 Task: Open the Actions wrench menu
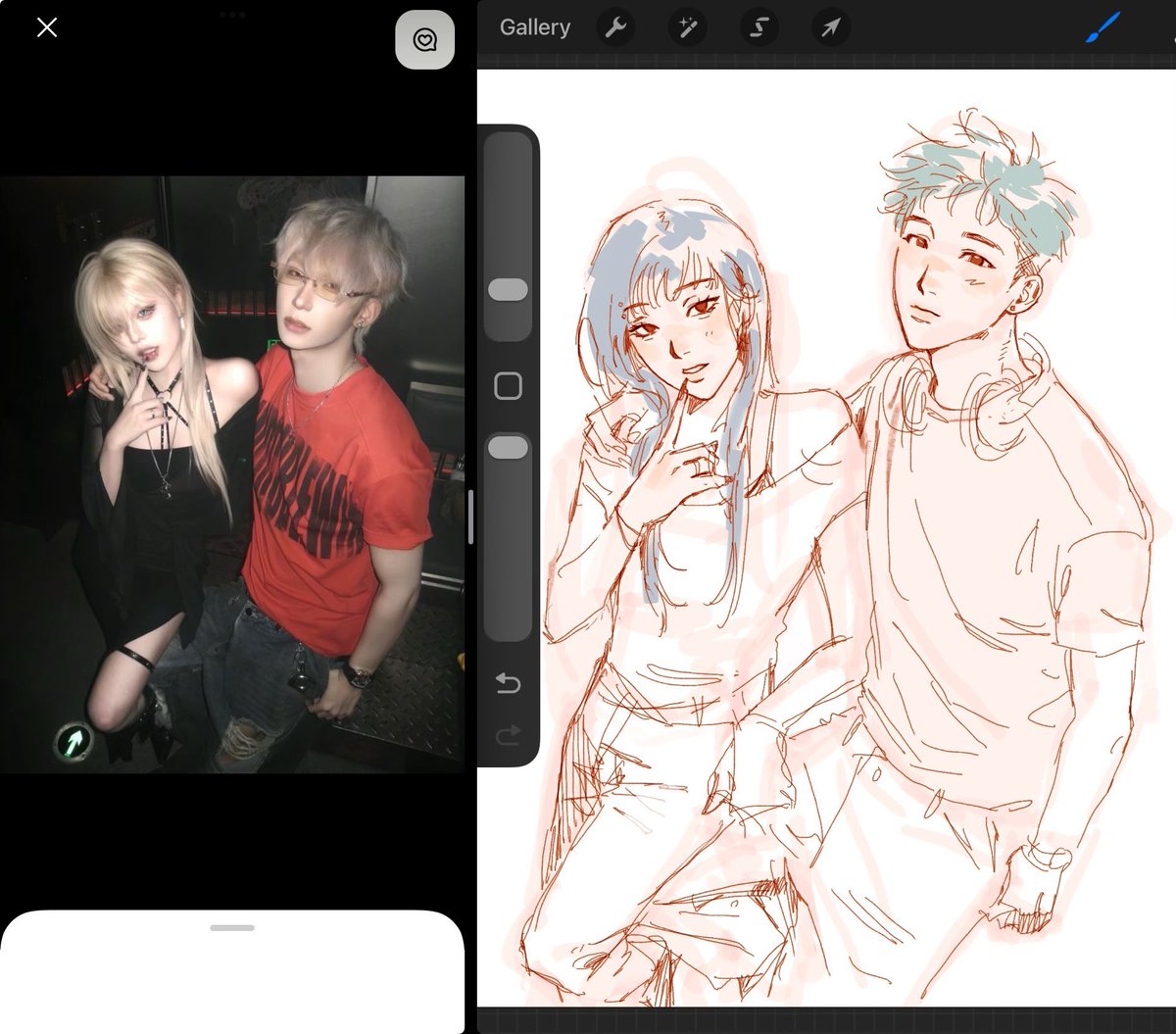pyautogui.click(x=615, y=27)
